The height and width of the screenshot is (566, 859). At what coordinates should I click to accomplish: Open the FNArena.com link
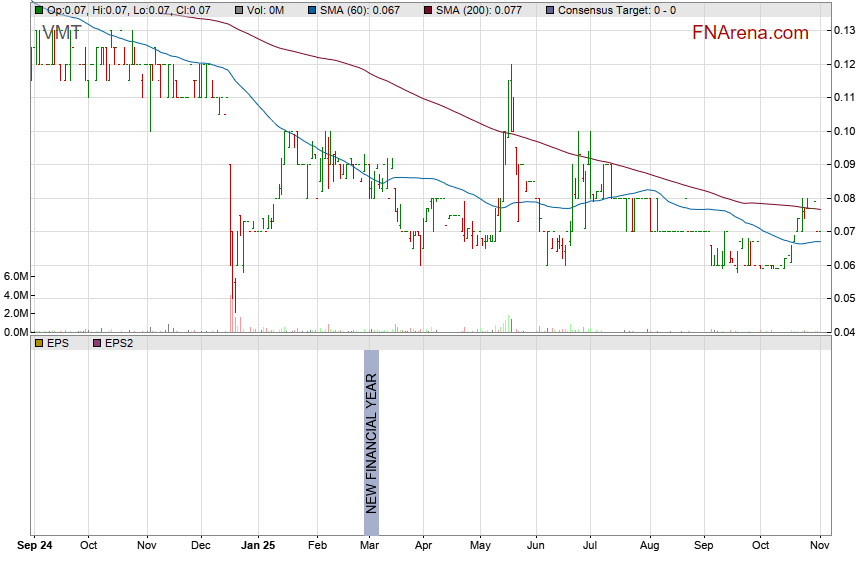(750, 33)
